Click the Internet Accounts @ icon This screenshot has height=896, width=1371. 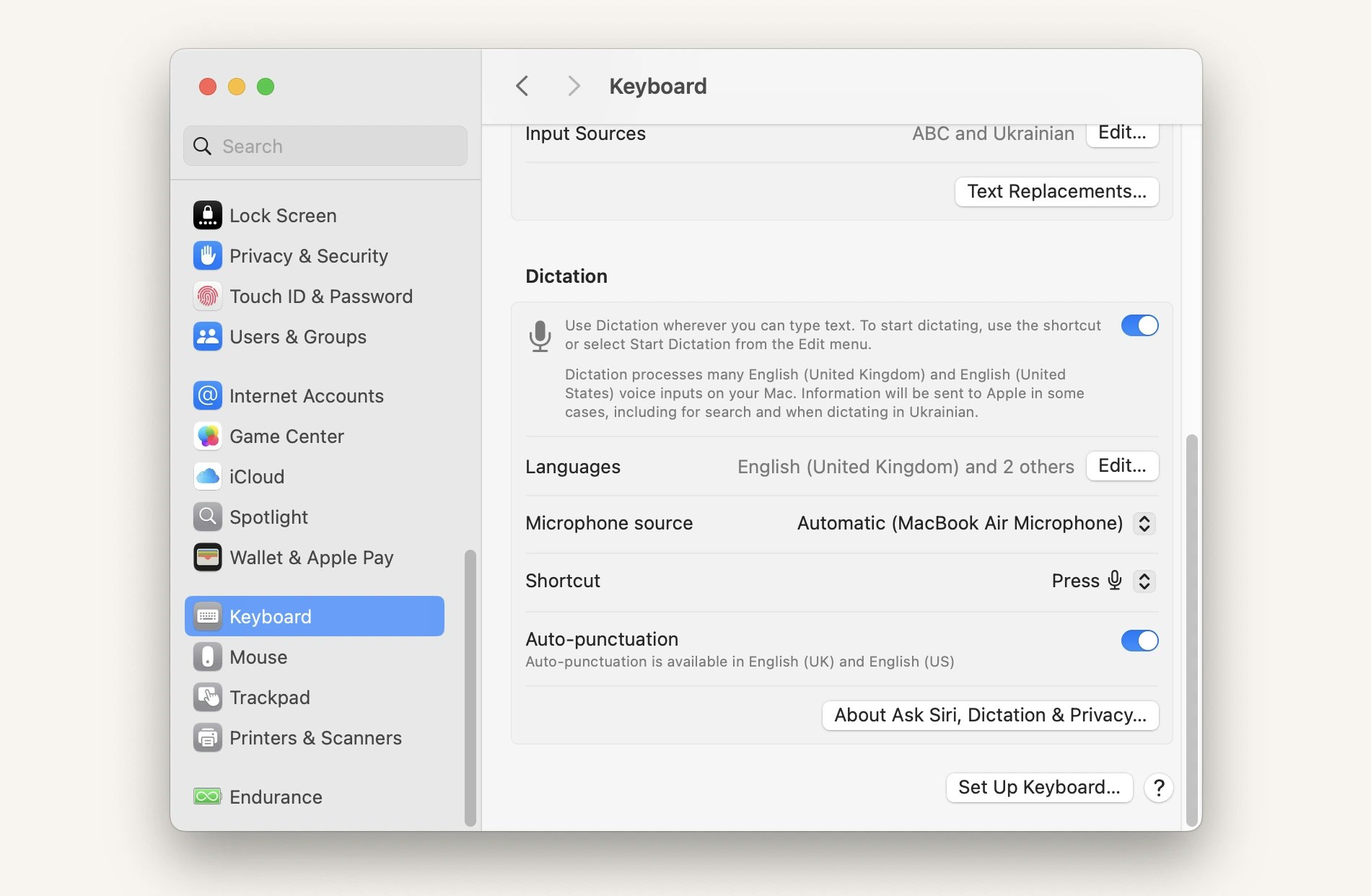point(207,396)
